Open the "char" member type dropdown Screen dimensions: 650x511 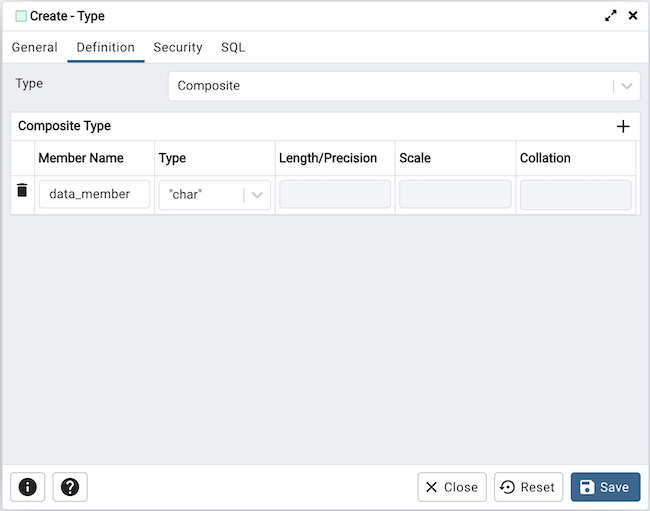coord(257,195)
